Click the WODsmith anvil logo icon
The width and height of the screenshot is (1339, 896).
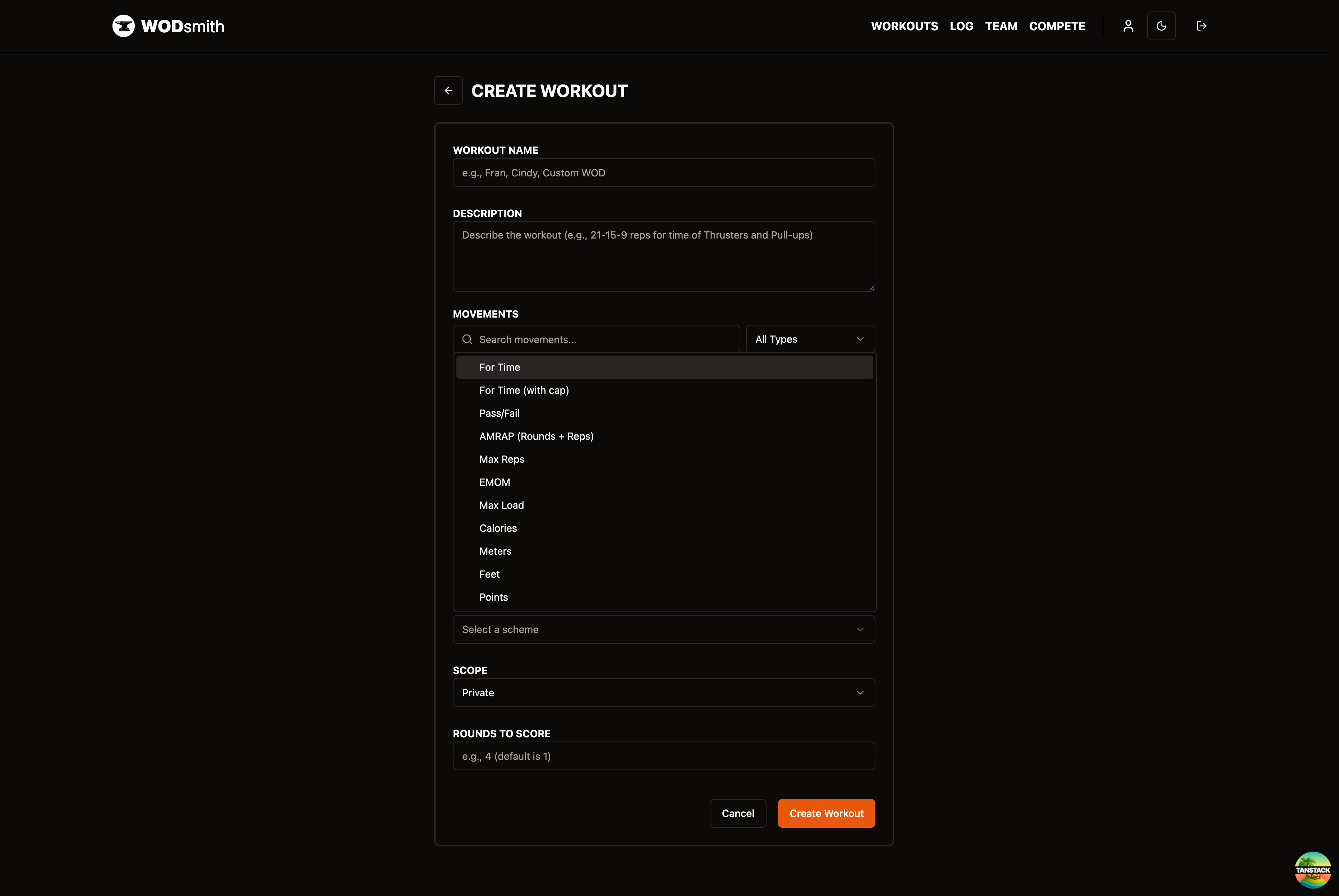click(123, 26)
